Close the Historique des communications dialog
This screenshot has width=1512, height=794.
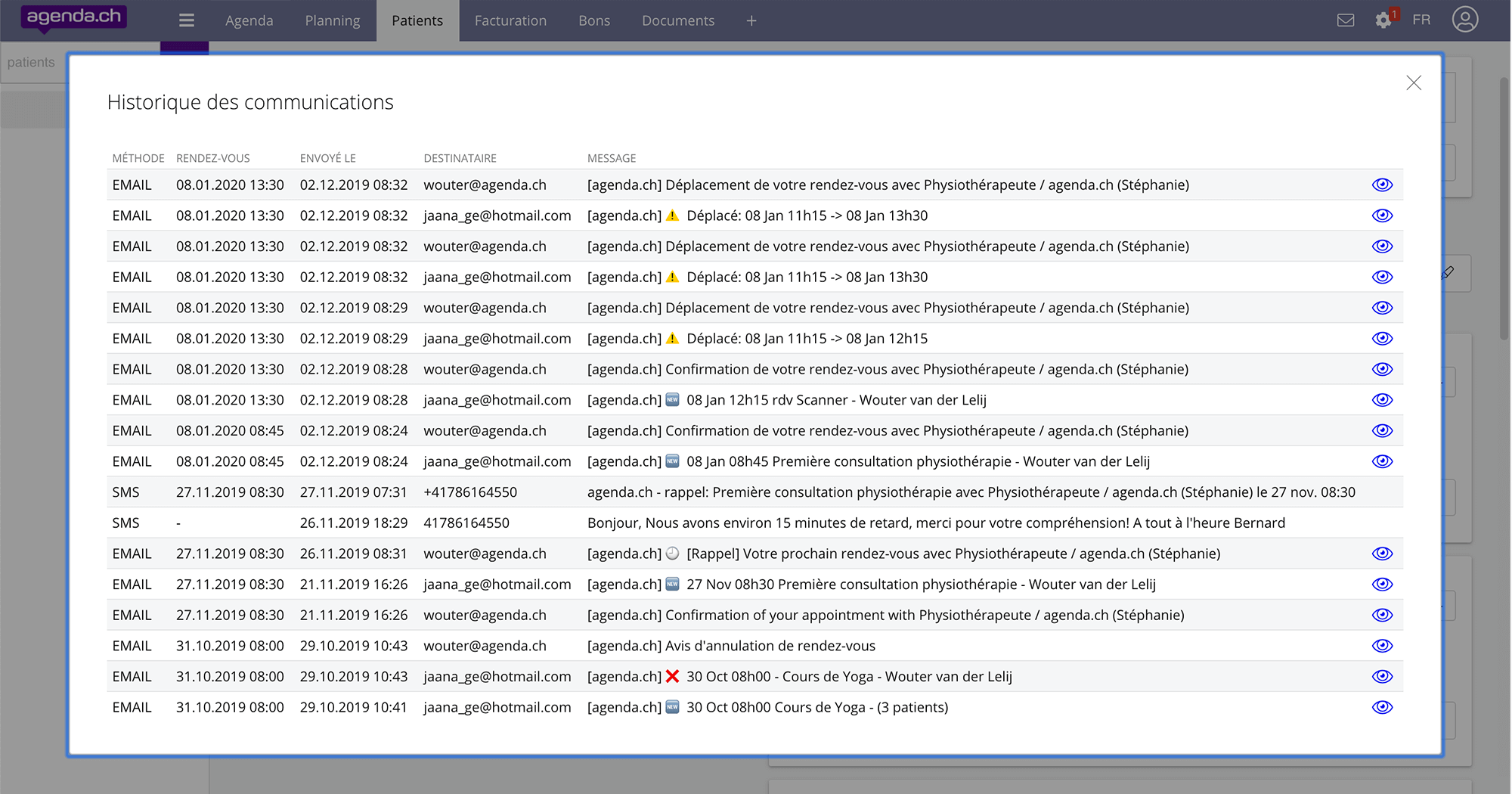click(1414, 83)
